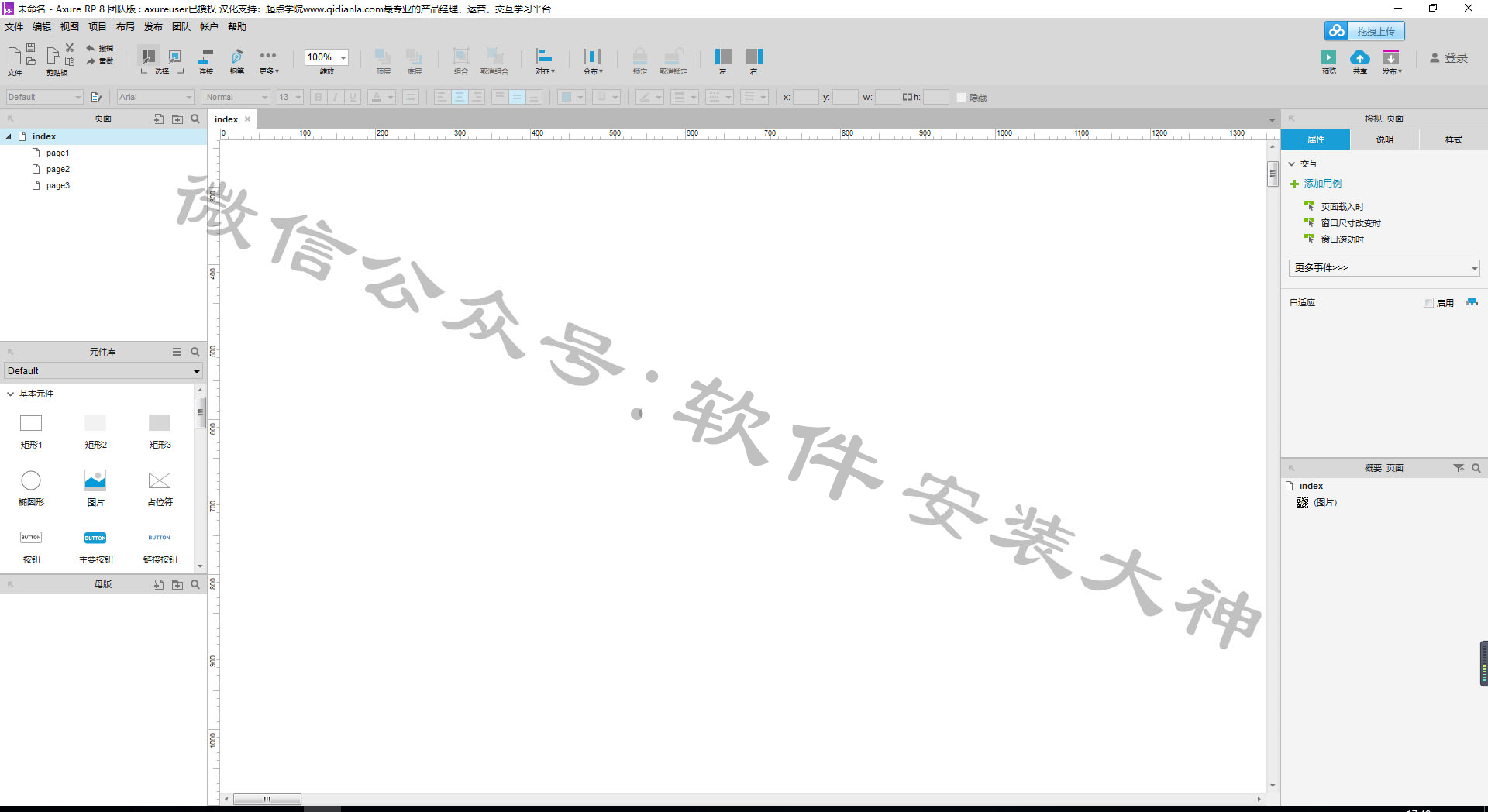
Task: Click the filter icon in 概要 panel
Action: [x=1459, y=468]
